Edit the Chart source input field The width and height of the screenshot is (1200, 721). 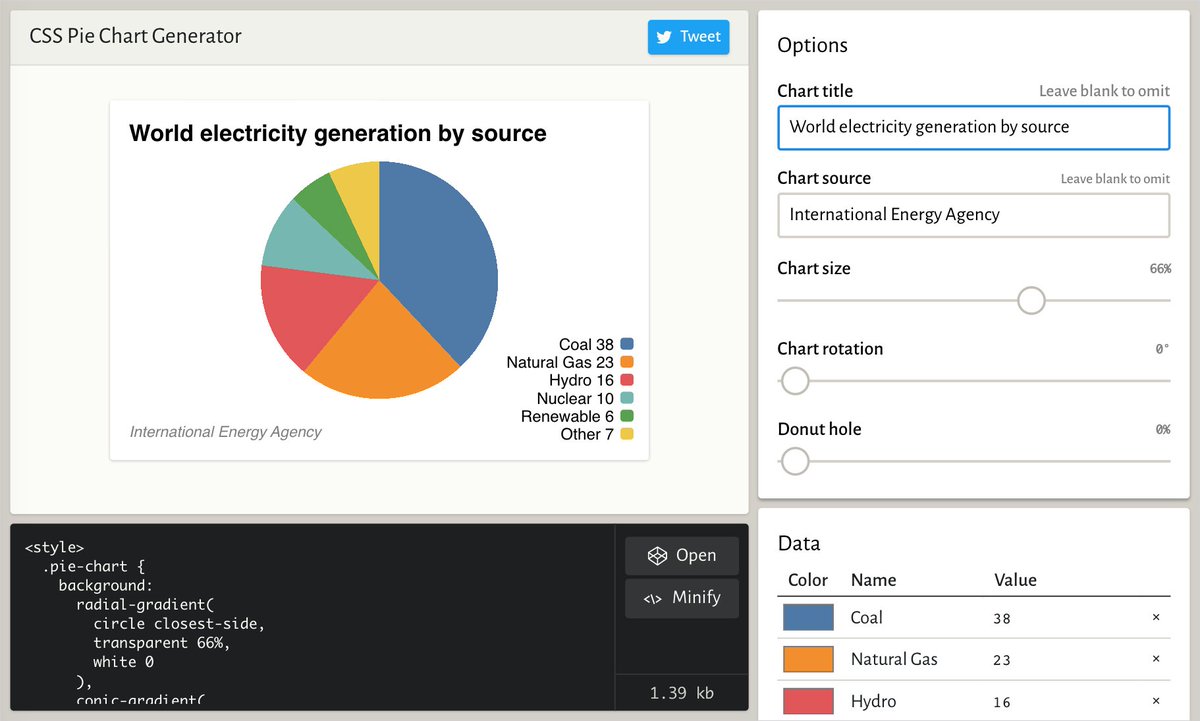click(973, 215)
